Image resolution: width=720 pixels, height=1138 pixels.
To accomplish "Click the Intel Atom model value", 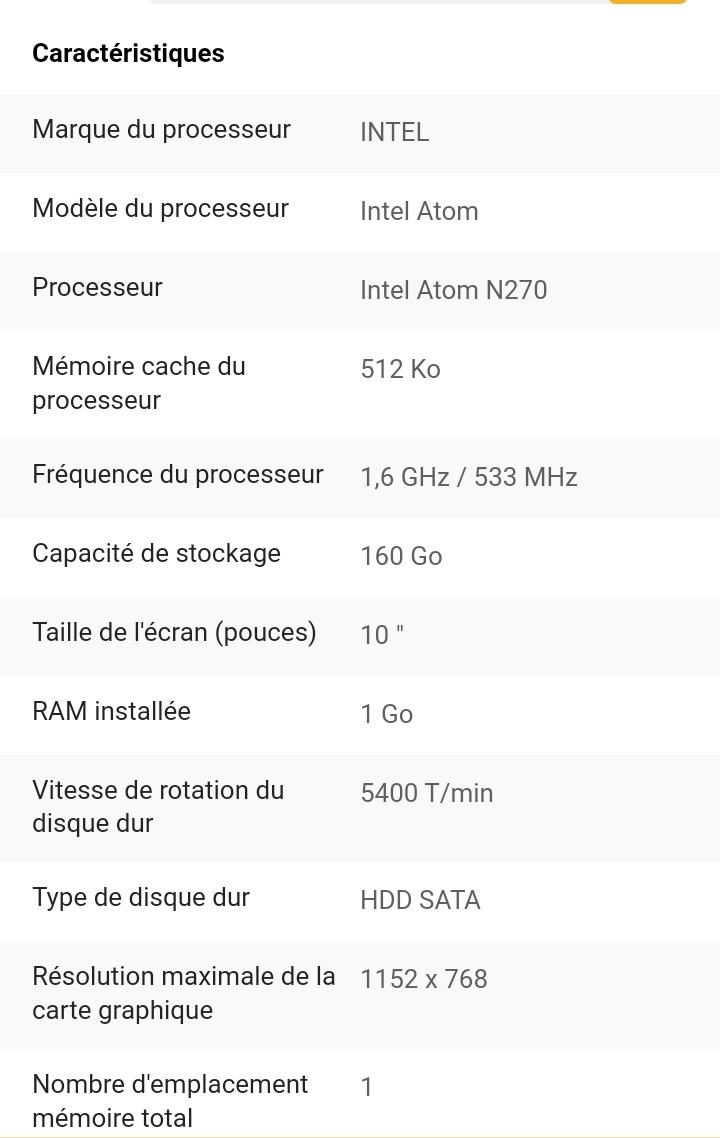I will click(420, 211).
